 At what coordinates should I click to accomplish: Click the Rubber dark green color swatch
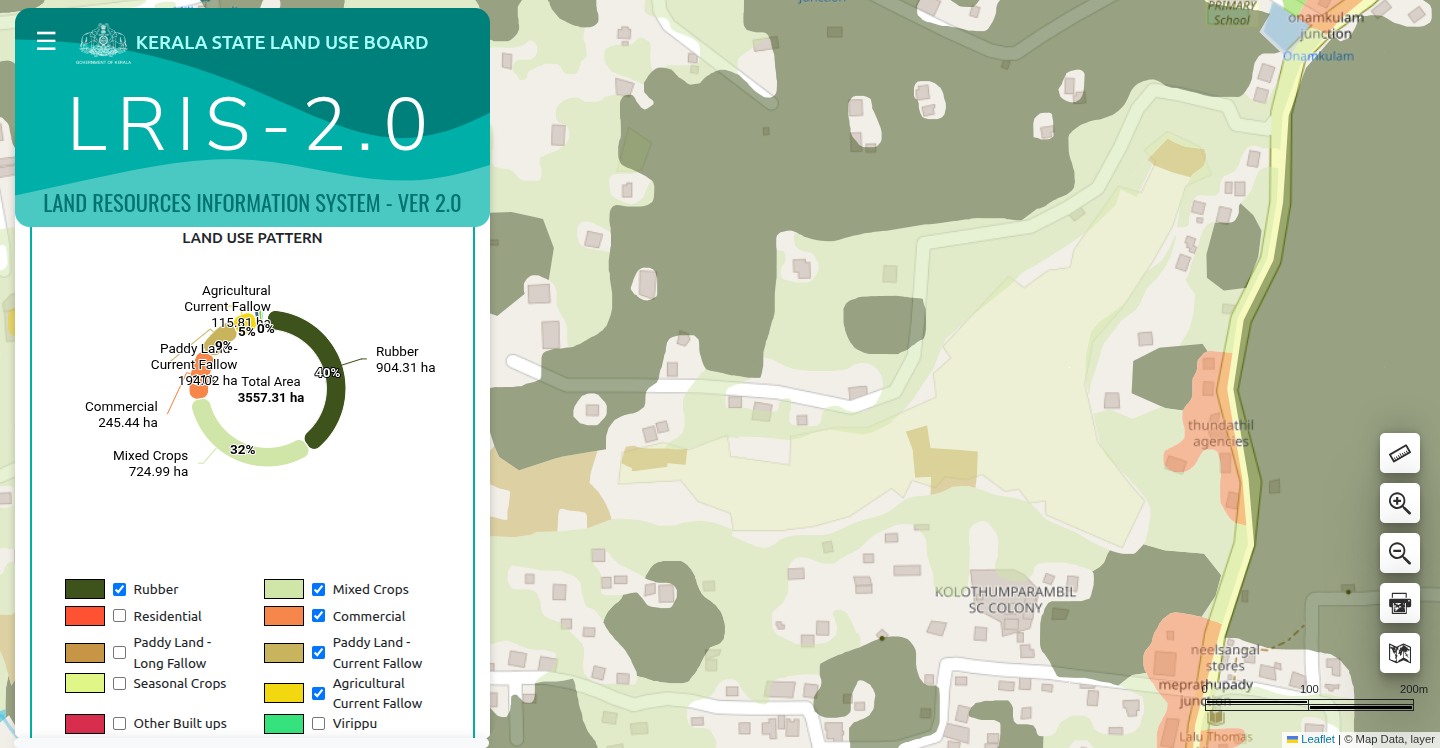coord(85,589)
